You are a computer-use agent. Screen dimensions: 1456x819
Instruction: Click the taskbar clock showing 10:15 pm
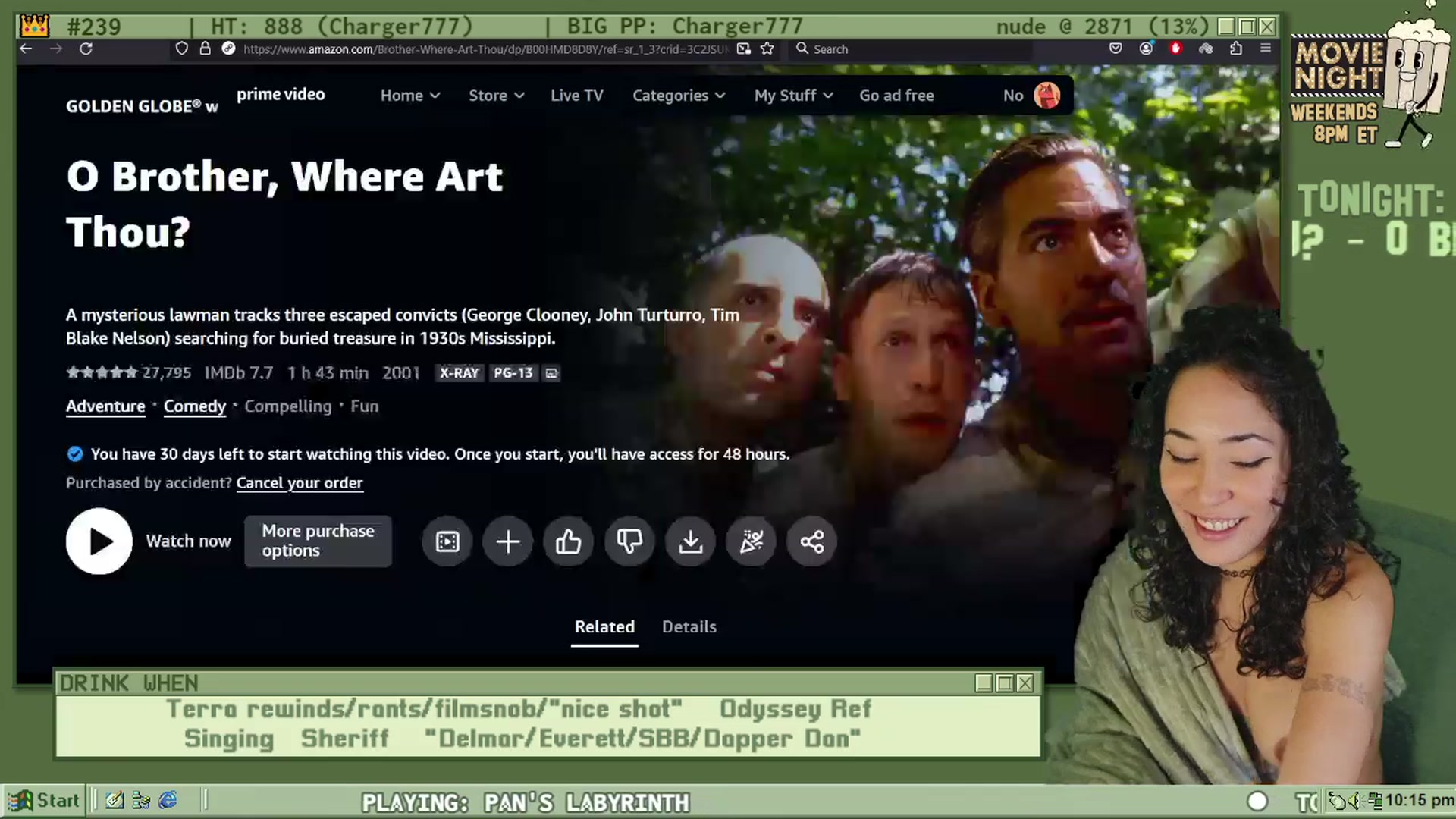click(1420, 801)
